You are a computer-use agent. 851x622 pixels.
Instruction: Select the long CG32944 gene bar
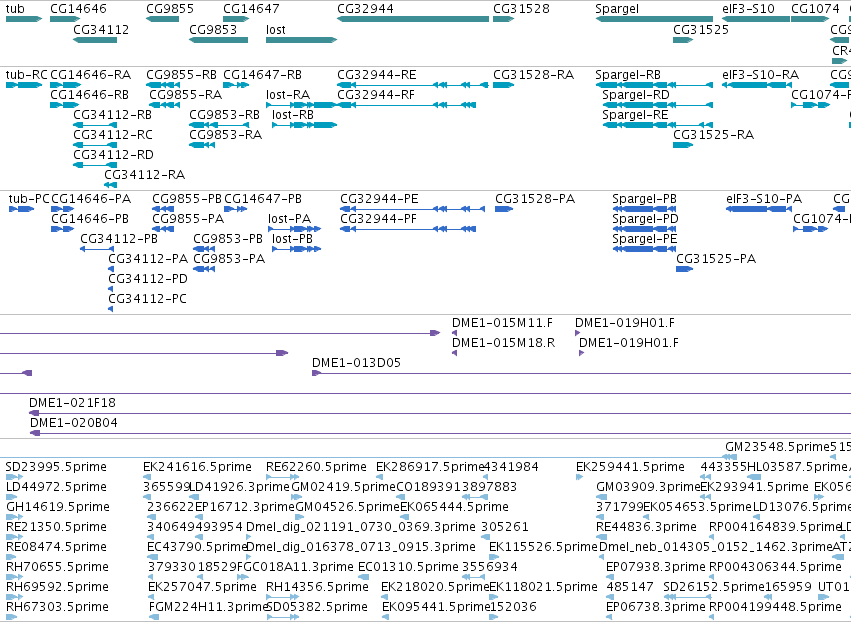pyautogui.click(x=413, y=19)
